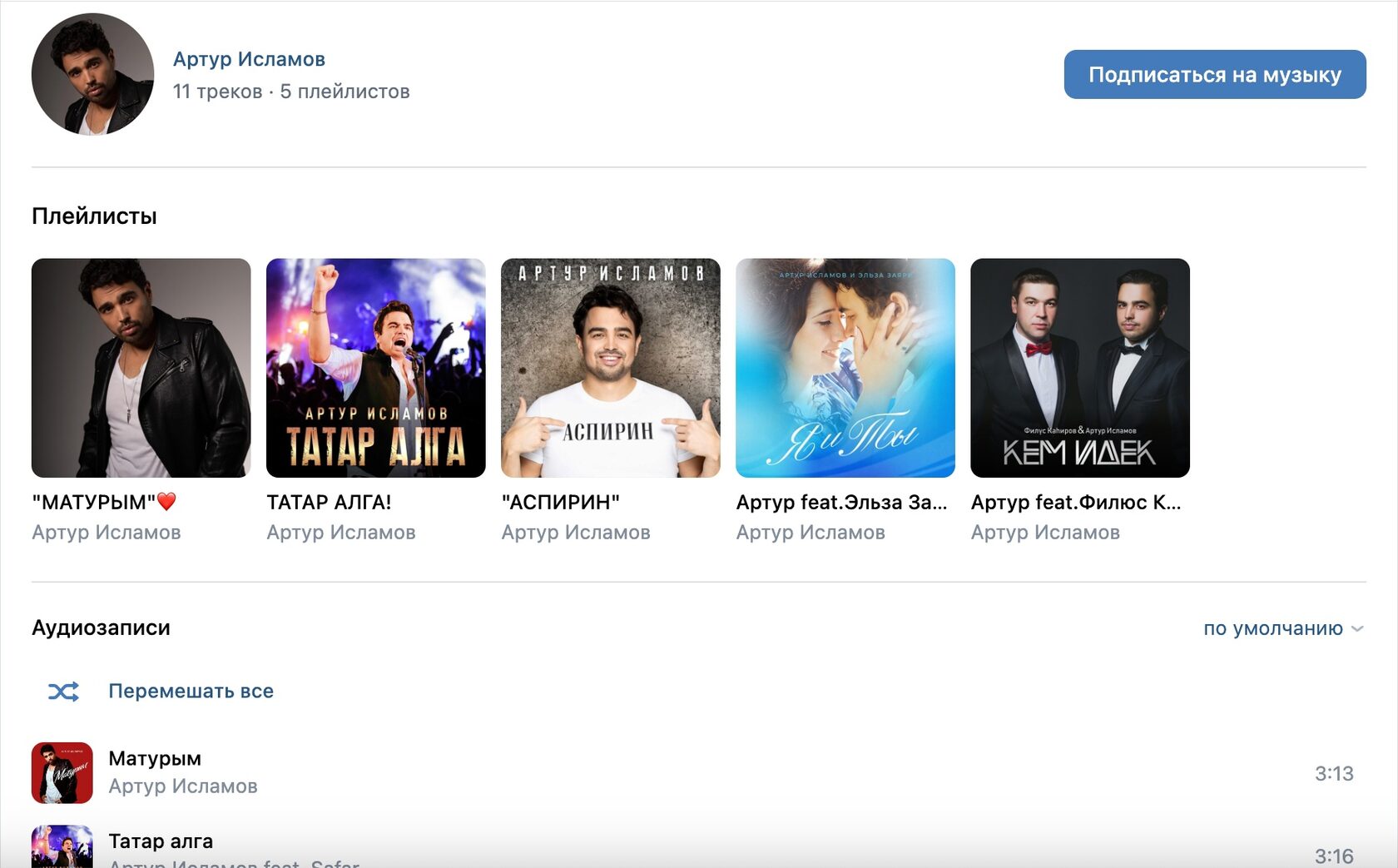Click artist name under "МАТУРЫМ" playlist
The height and width of the screenshot is (868, 1398).
tap(107, 533)
